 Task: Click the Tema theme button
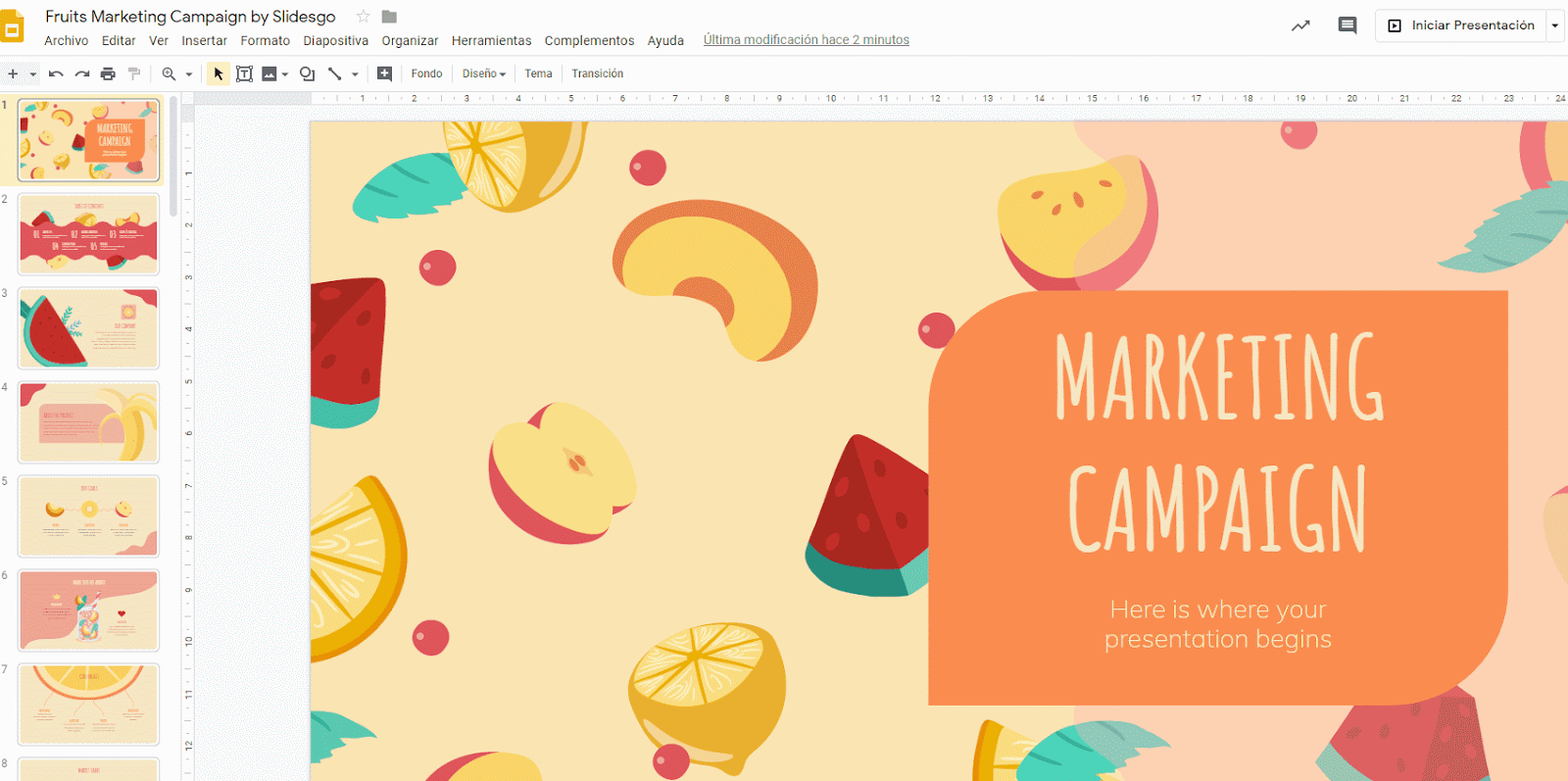538,73
